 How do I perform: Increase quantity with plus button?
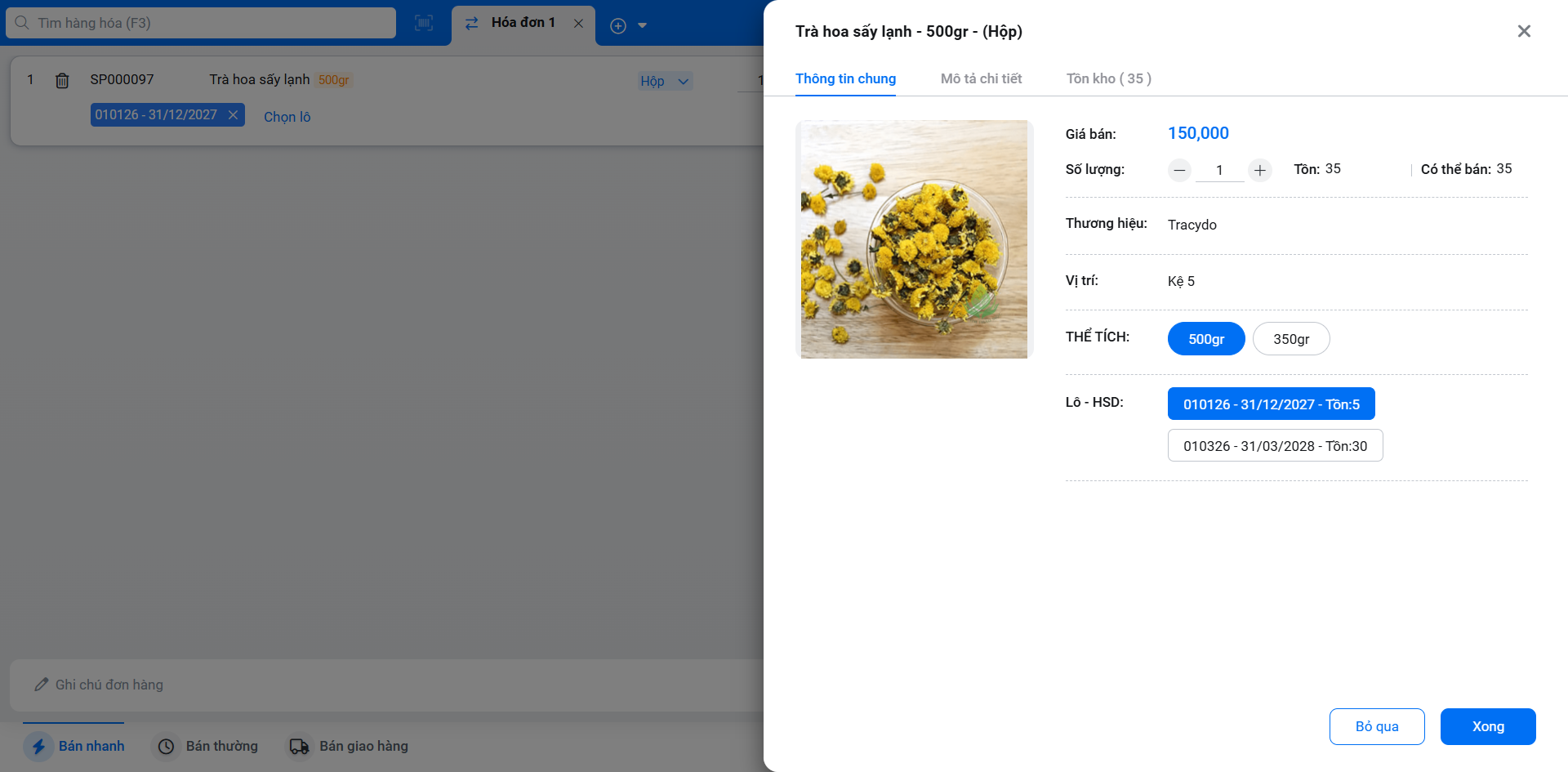tap(1260, 170)
